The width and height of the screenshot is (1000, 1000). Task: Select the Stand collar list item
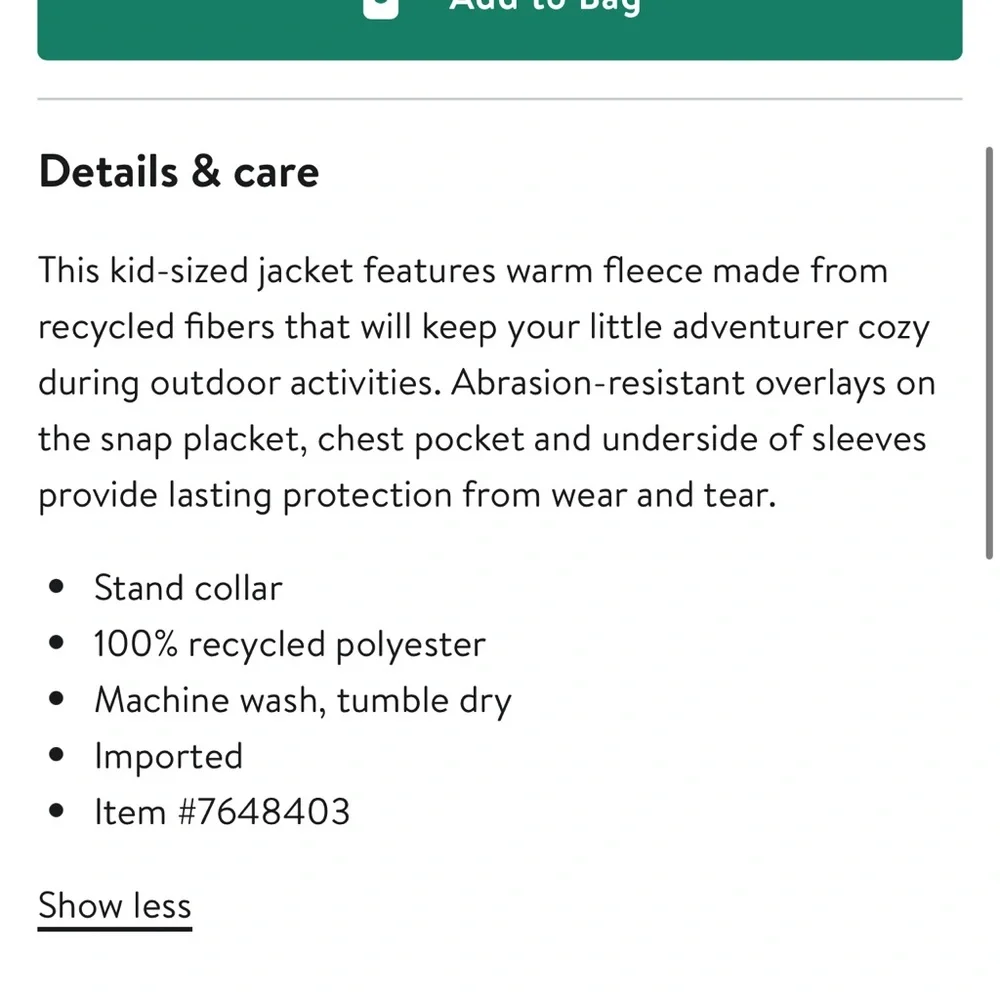[x=188, y=588]
